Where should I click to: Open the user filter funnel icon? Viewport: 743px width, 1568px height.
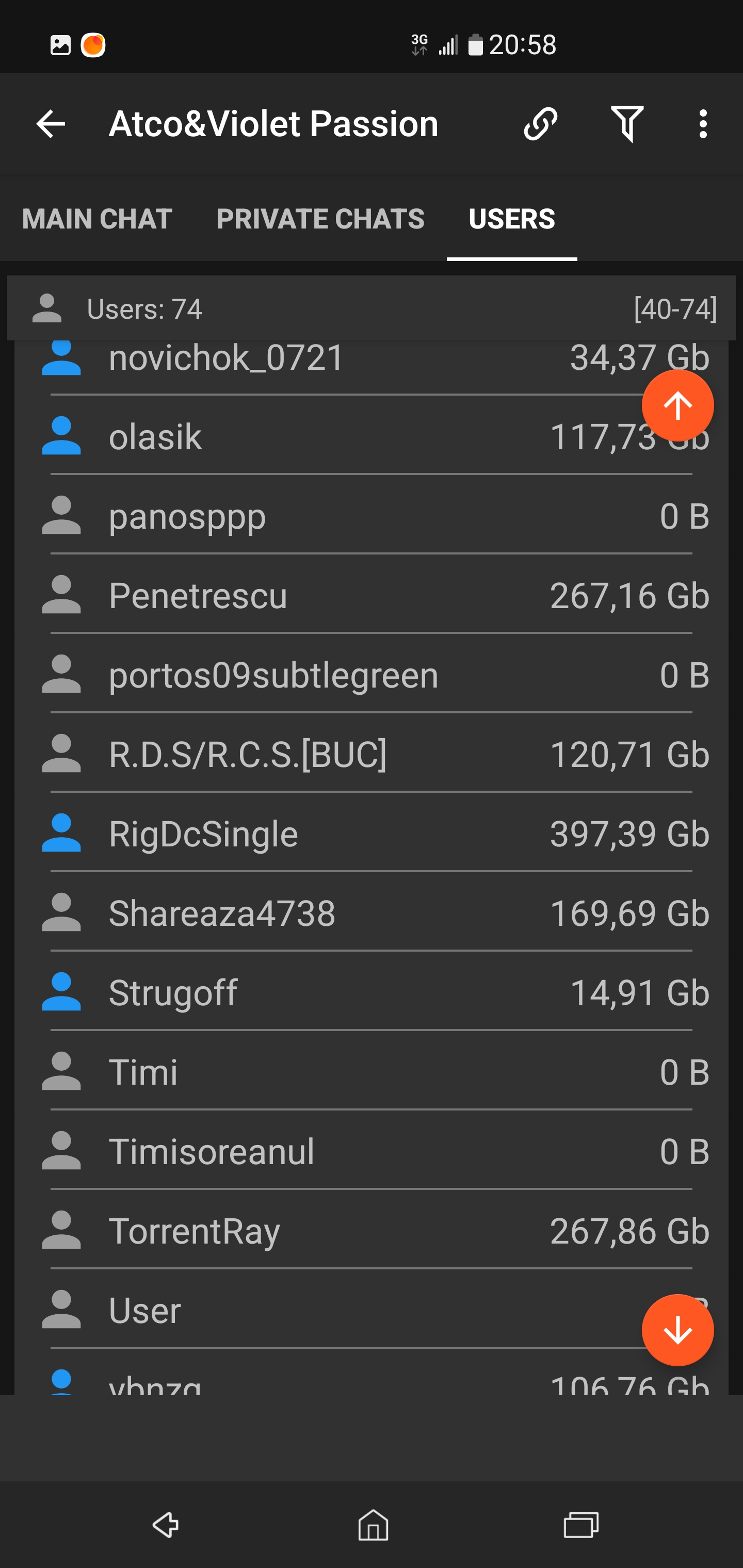[x=627, y=124]
